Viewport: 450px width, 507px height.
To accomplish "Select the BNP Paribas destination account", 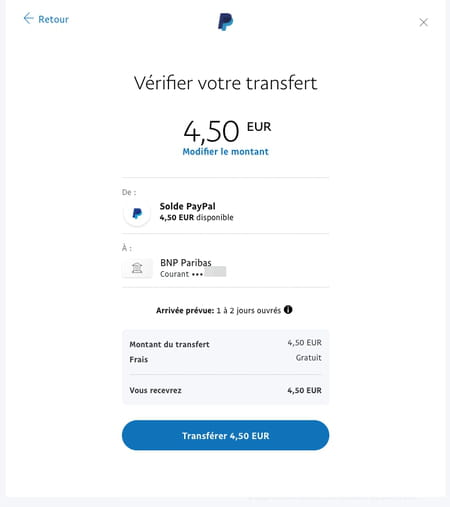I will coord(225,268).
